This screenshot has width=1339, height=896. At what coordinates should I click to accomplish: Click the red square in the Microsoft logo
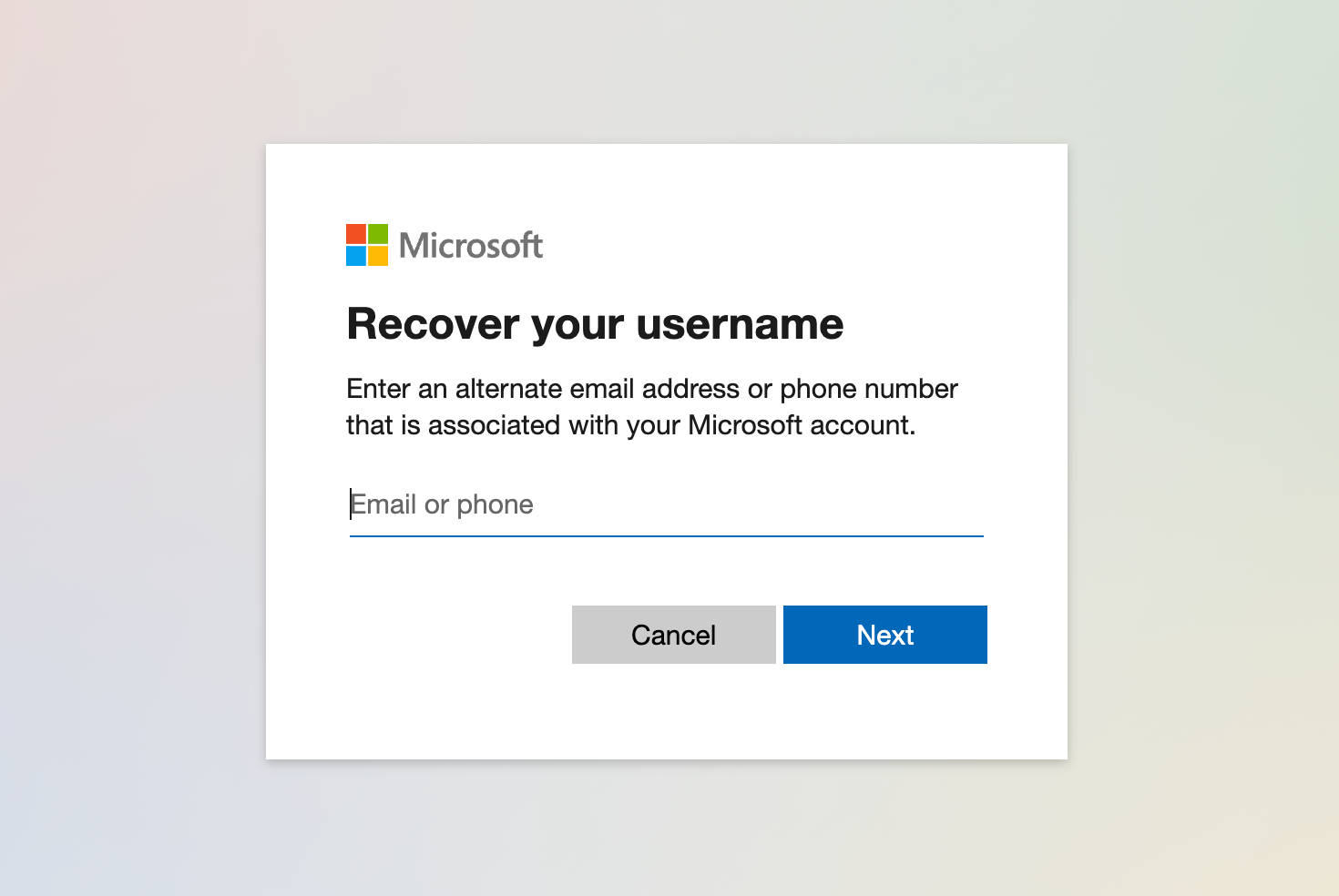tap(357, 234)
